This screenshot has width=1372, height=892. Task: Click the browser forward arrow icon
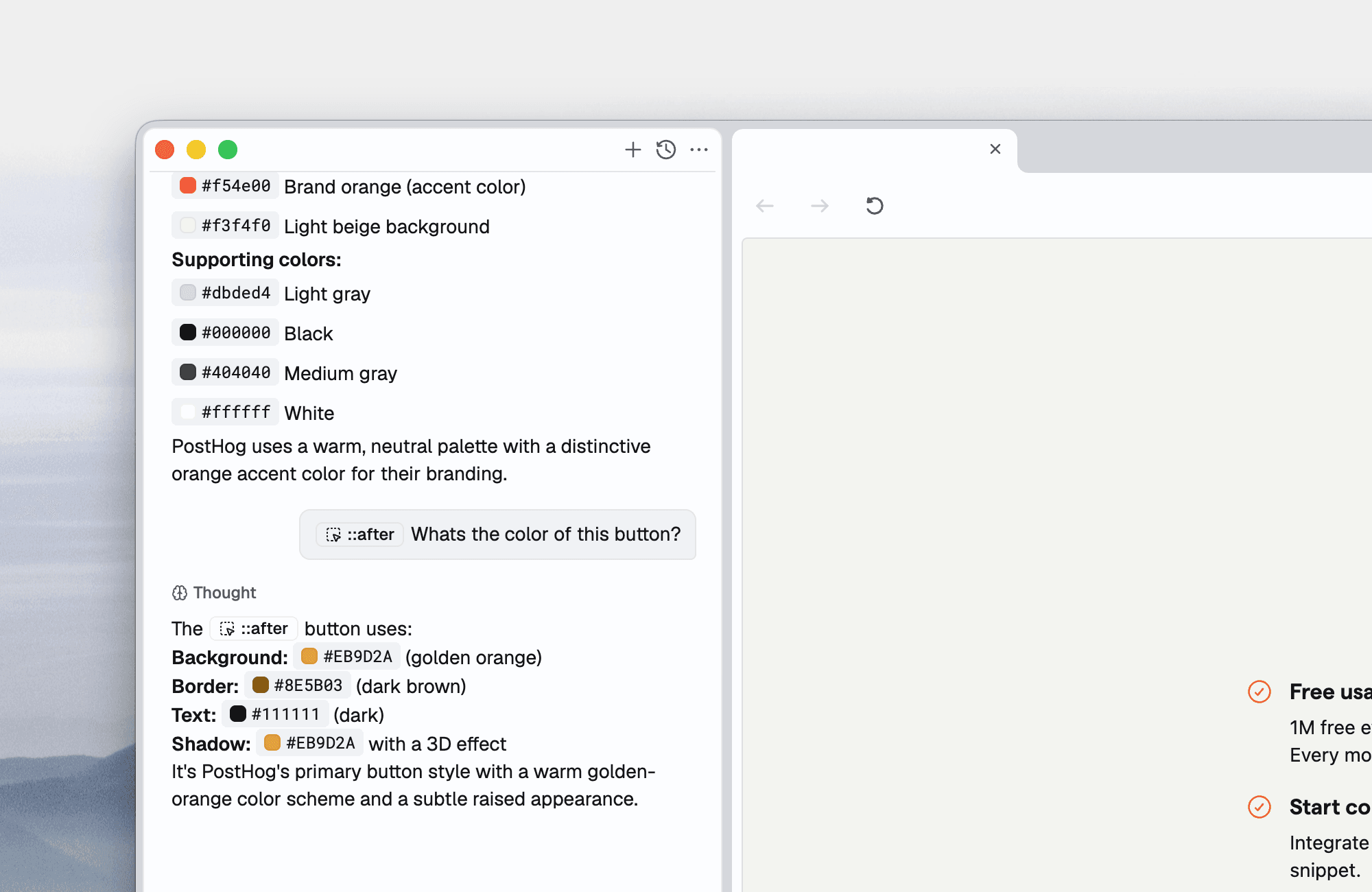click(x=819, y=206)
